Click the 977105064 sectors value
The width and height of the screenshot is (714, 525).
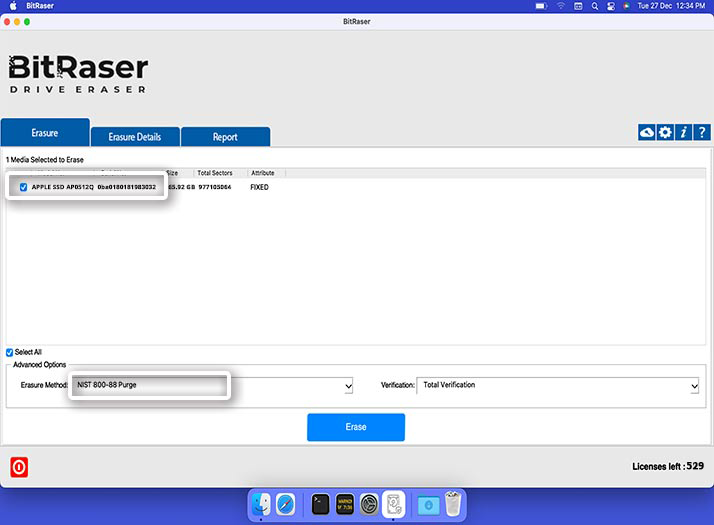click(x=215, y=187)
